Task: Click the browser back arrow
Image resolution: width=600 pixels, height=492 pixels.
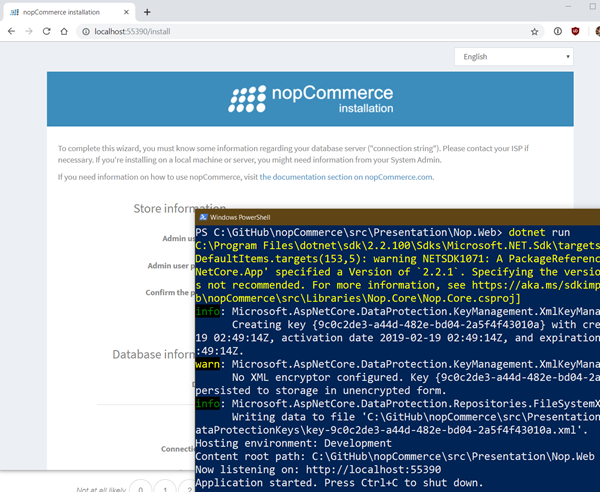Action: coord(11,31)
